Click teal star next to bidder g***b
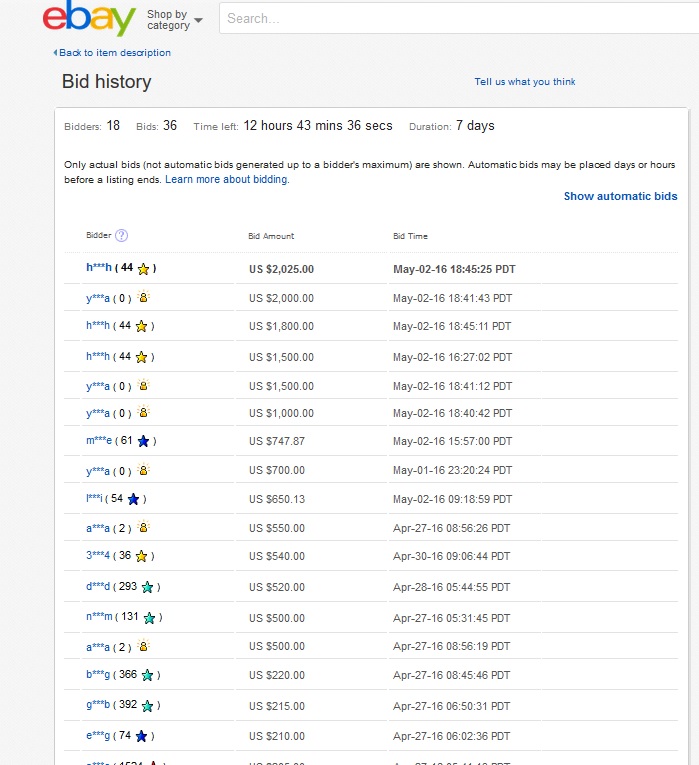Viewport: 699px width, 765px height. (148, 706)
